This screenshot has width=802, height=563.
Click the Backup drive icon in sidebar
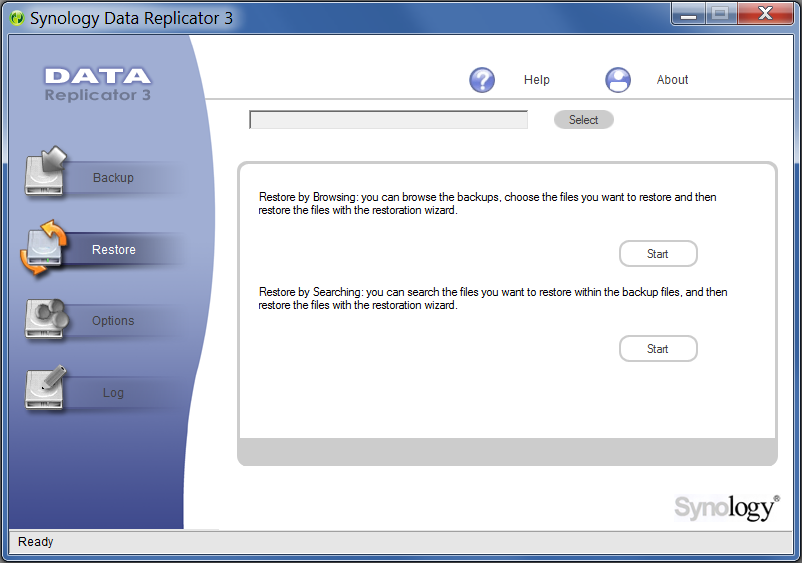[x=45, y=171]
